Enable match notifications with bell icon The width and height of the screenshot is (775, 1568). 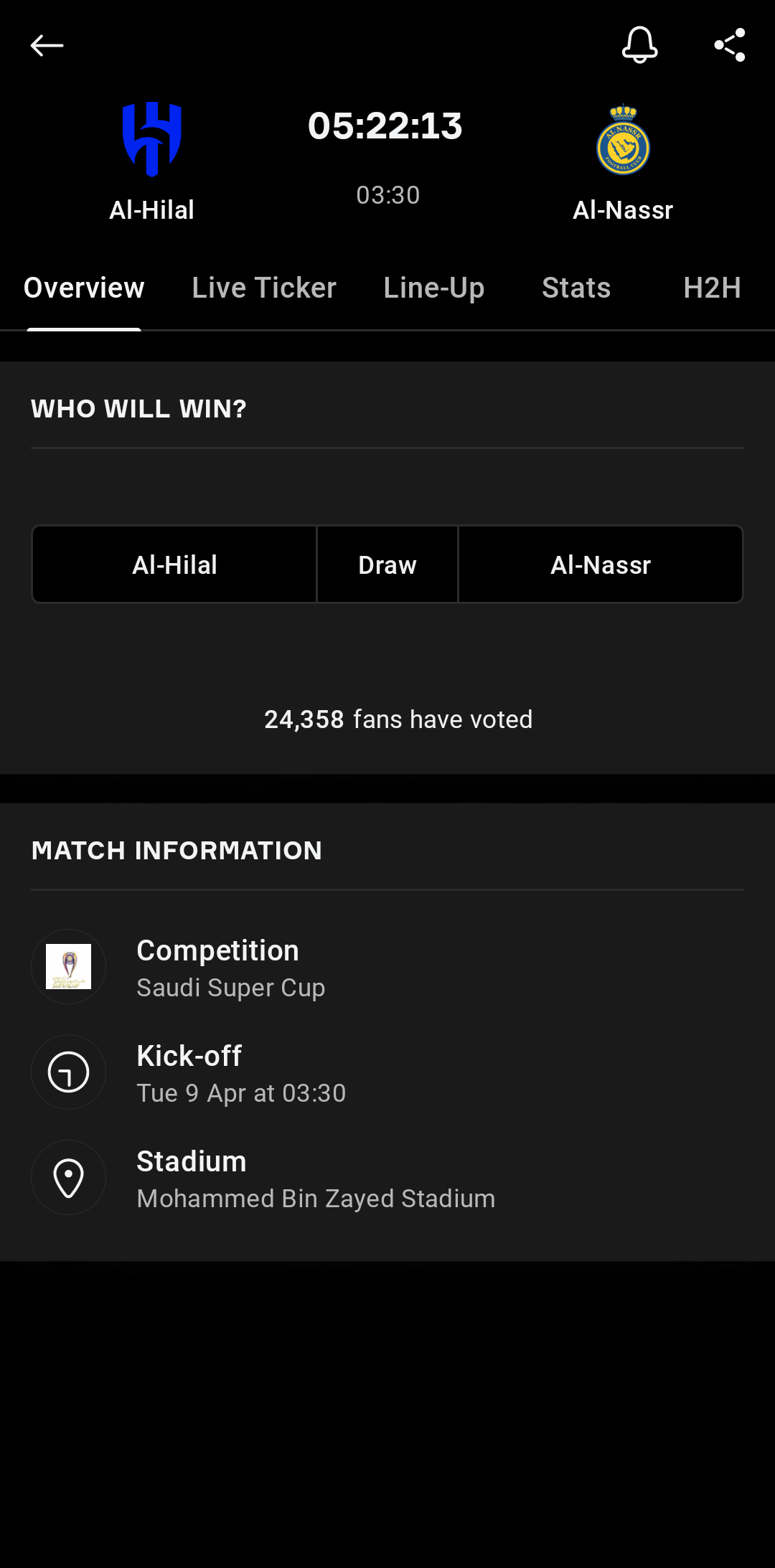[x=639, y=45]
